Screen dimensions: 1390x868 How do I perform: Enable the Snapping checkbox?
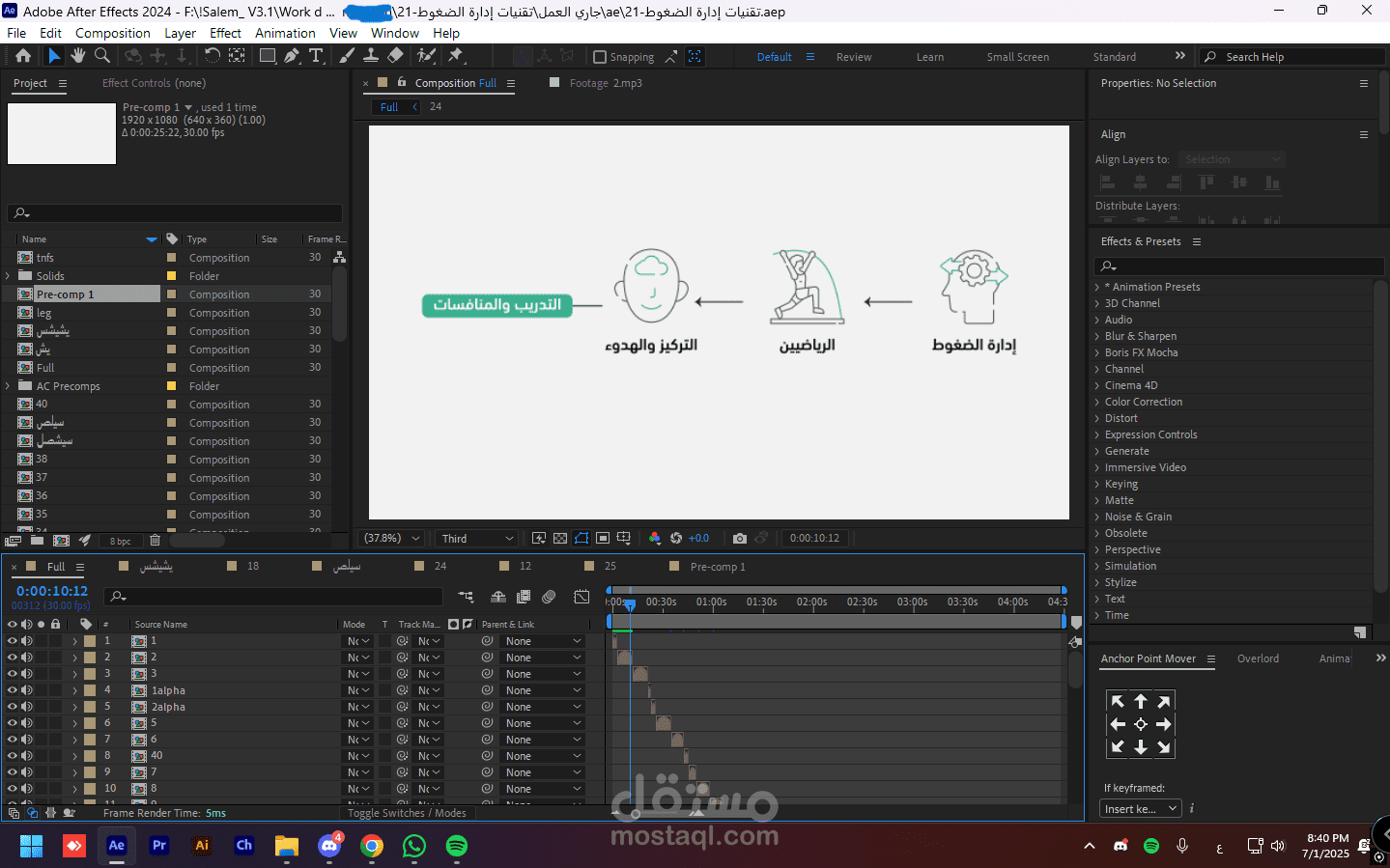point(600,57)
